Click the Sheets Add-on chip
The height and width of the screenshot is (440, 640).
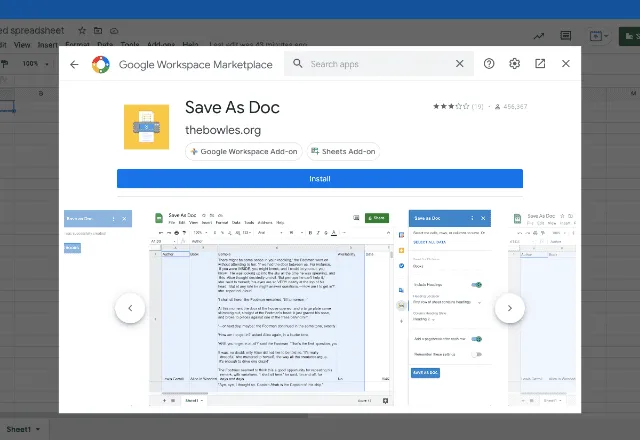[343, 151]
